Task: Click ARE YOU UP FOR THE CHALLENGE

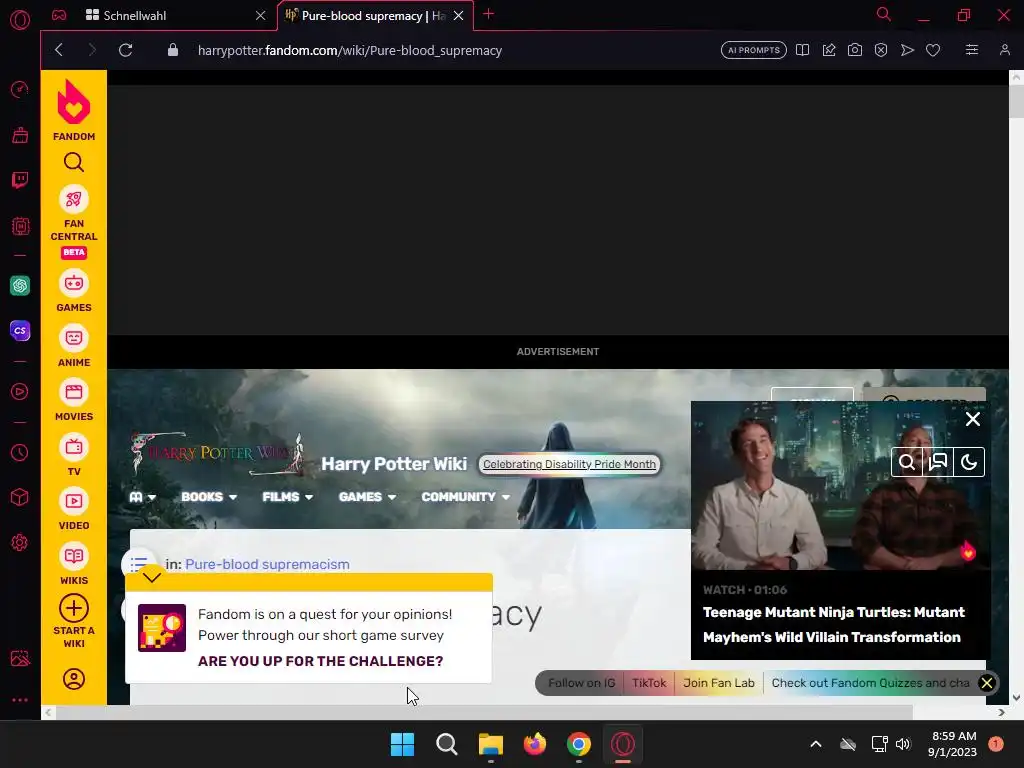Action: pos(320,661)
